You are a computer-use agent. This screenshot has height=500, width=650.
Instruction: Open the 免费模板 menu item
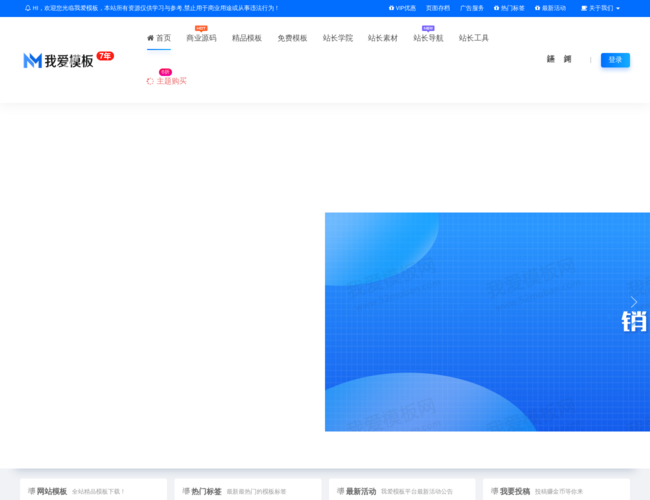point(292,38)
